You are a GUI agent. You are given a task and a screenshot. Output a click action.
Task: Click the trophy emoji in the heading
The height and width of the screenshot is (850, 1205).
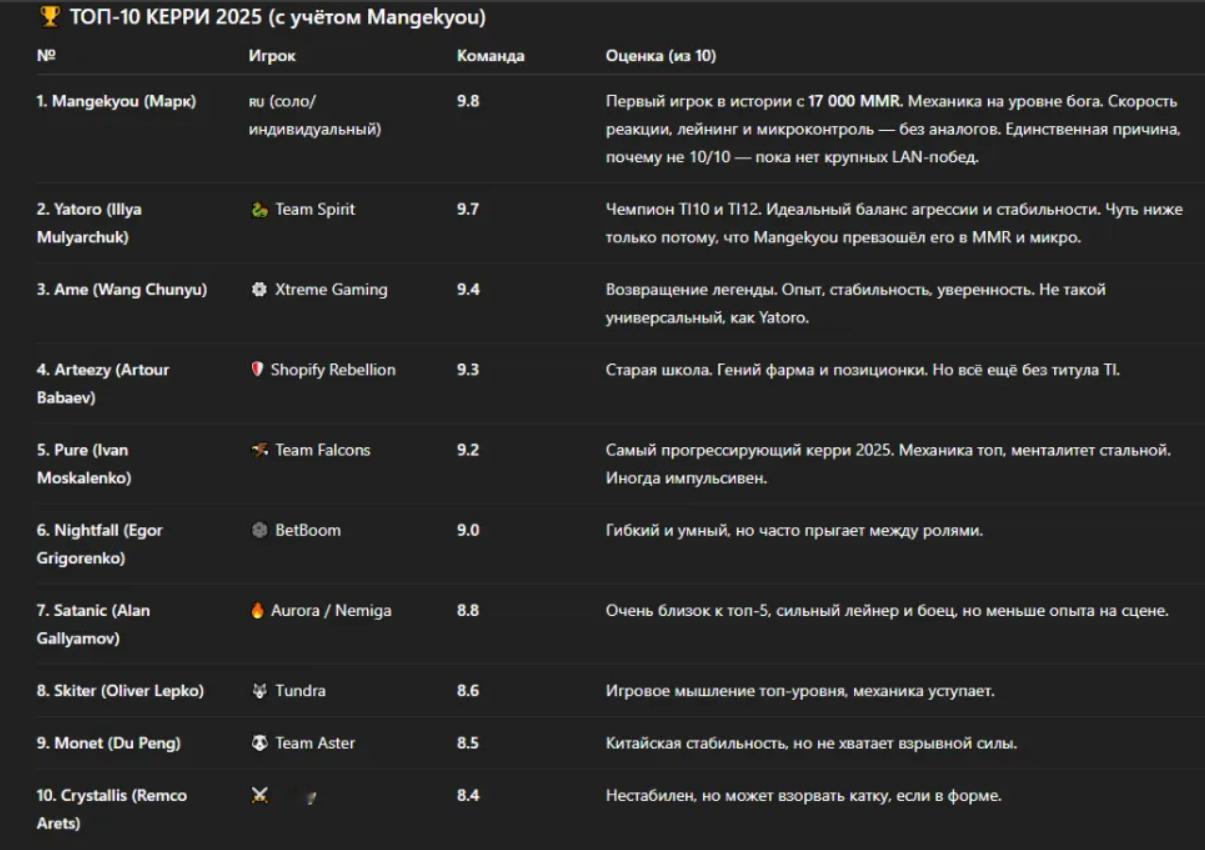(x=49, y=17)
